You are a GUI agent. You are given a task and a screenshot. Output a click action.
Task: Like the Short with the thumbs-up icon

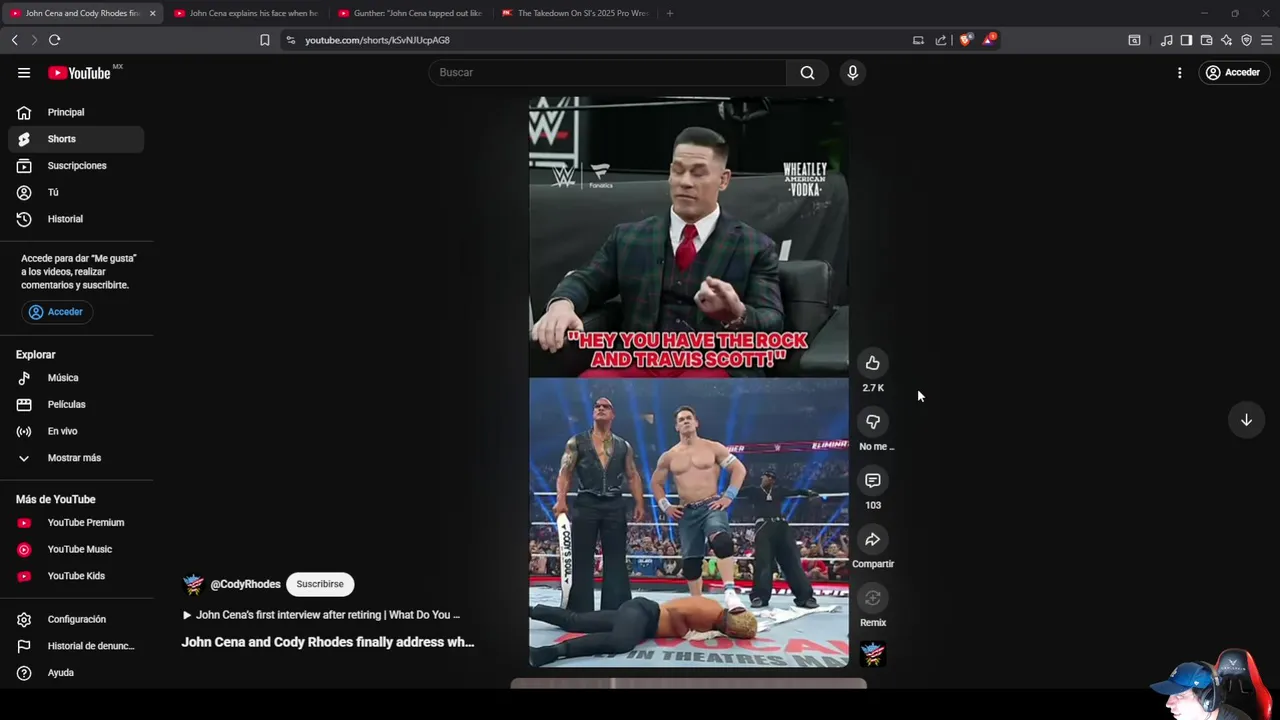click(873, 363)
